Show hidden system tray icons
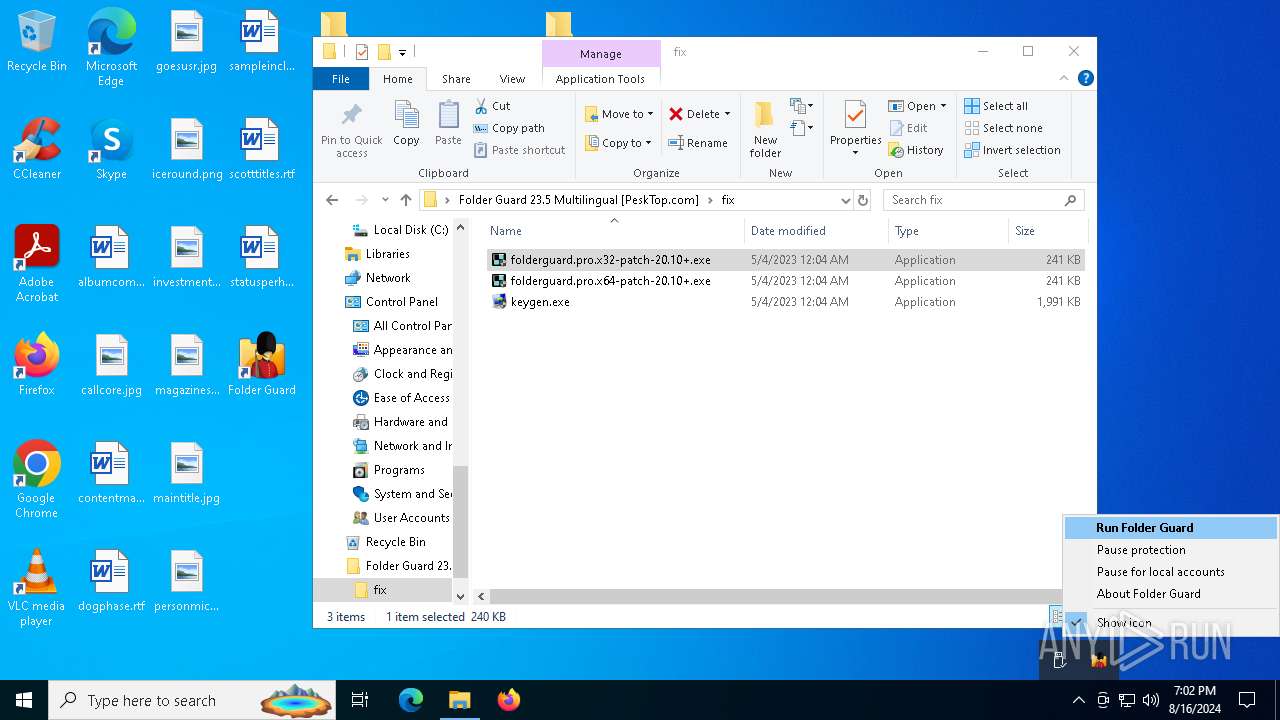Screen dimensions: 1280x720 tap(1078, 700)
